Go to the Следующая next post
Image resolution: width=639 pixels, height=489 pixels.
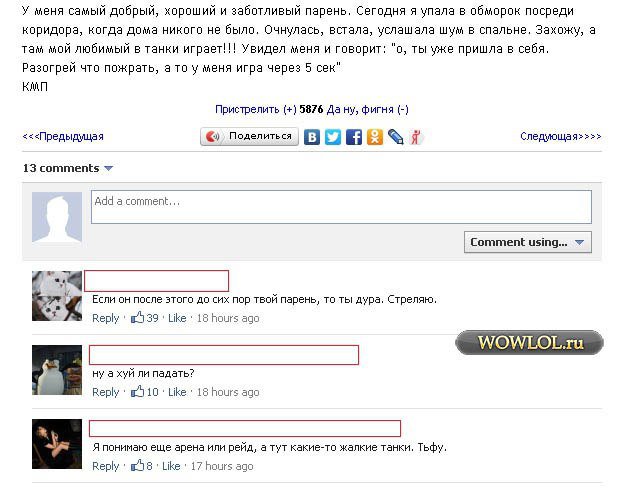tap(560, 137)
